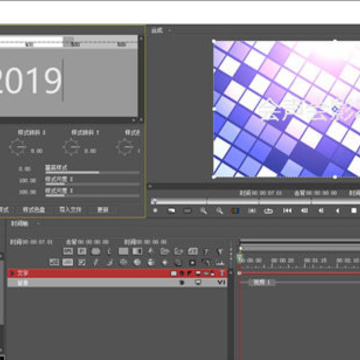Click the playhead marker on the timeline ruler
Image resolution: width=360 pixels, height=360 pixels.
click(x=240, y=257)
